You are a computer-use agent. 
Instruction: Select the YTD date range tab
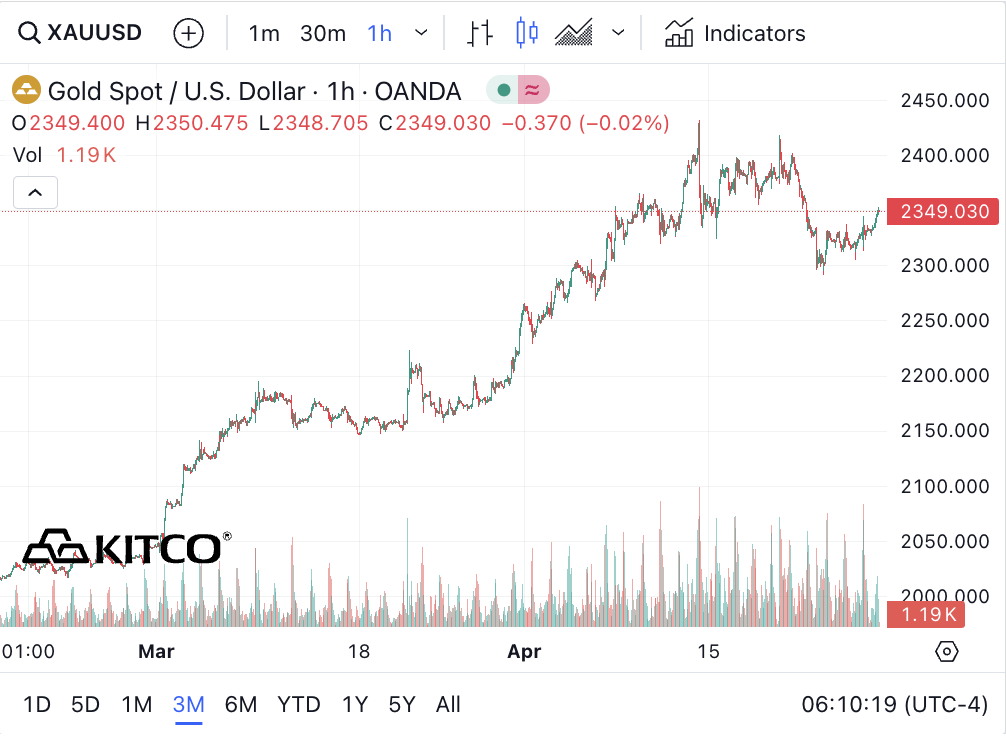tap(299, 704)
